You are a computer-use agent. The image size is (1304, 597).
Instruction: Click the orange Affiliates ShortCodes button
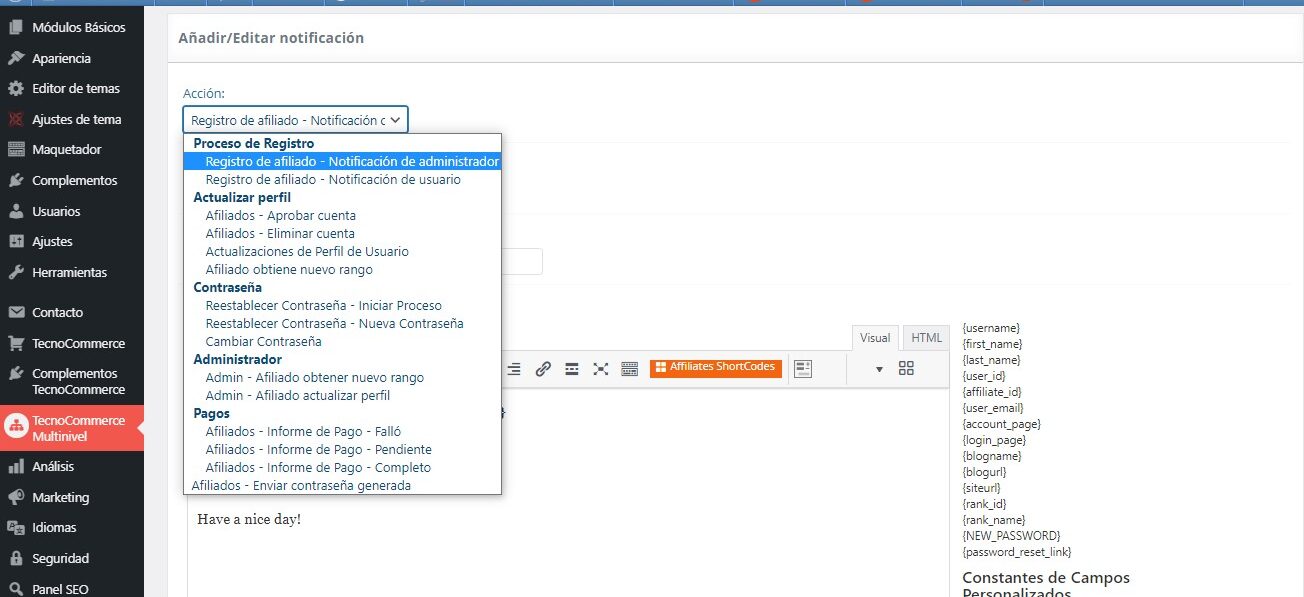(x=715, y=367)
